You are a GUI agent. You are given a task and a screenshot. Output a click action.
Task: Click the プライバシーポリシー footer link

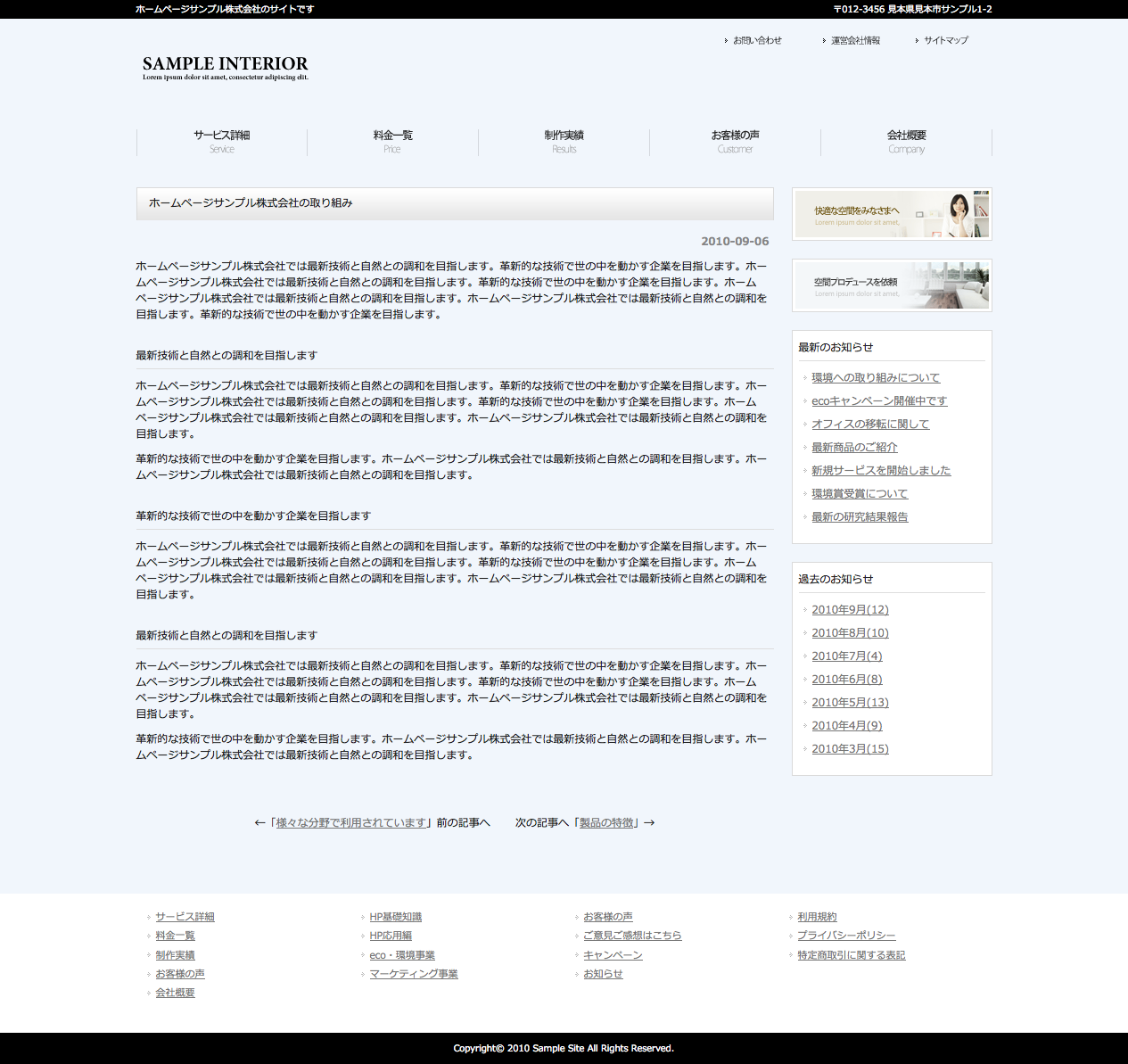846,936
